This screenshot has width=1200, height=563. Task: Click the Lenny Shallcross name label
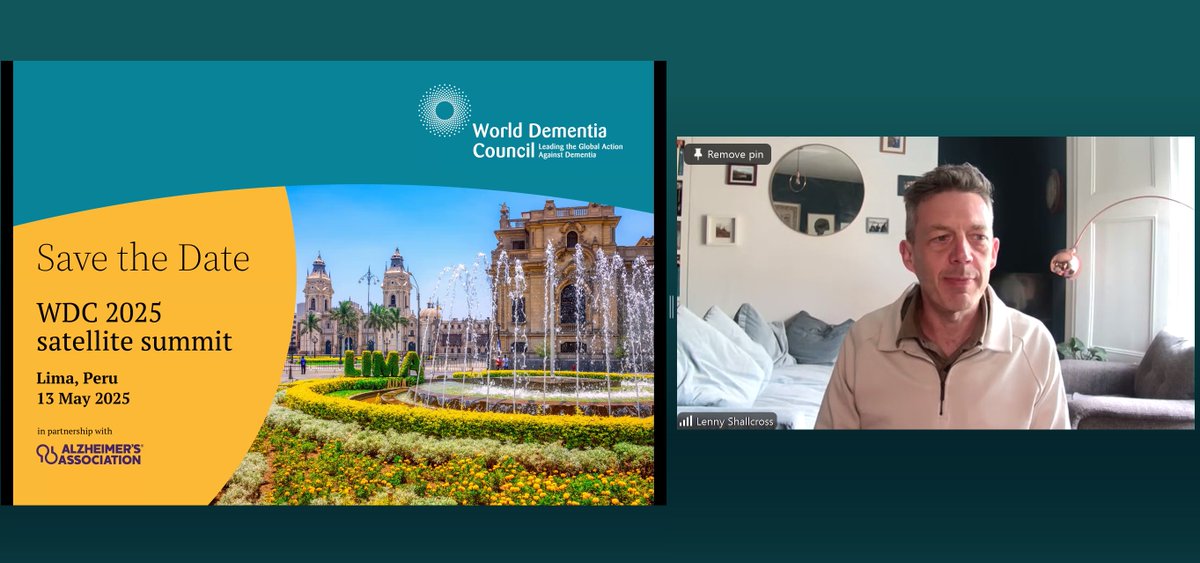click(x=727, y=421)
